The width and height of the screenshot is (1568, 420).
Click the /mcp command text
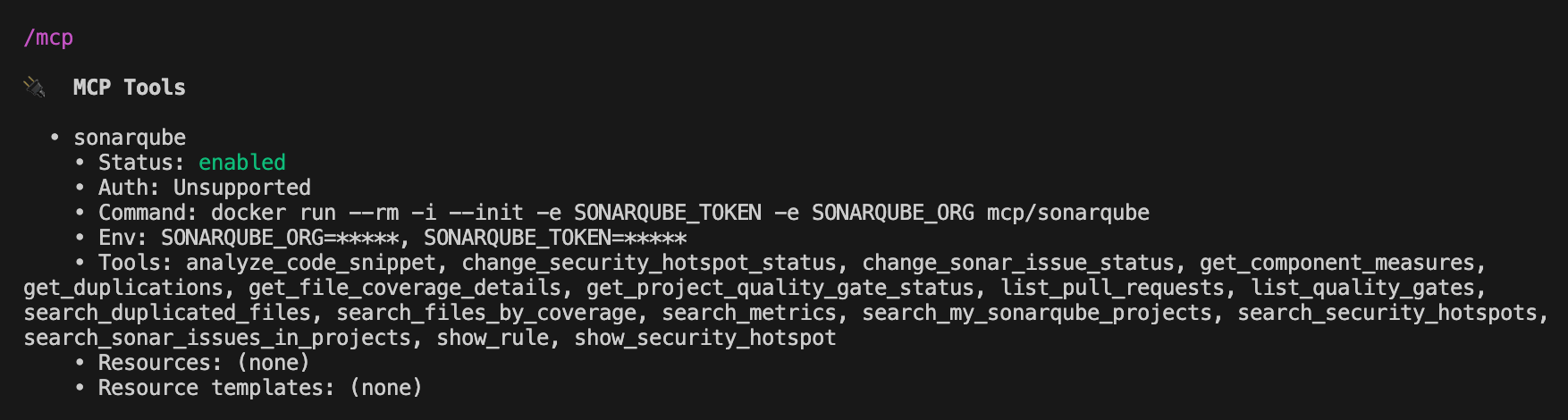click(48, 38)
